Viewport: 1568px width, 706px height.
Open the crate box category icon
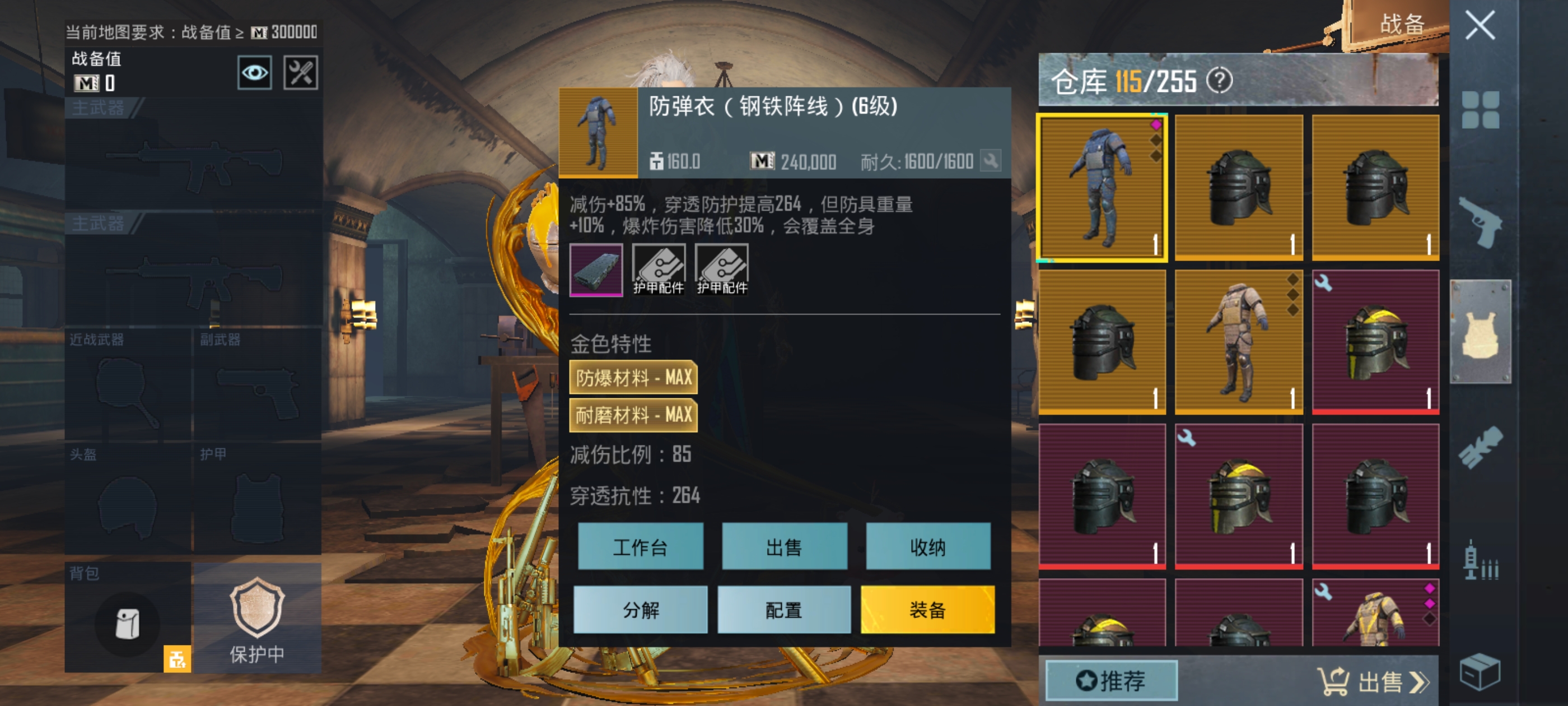tap(1480, 671)
